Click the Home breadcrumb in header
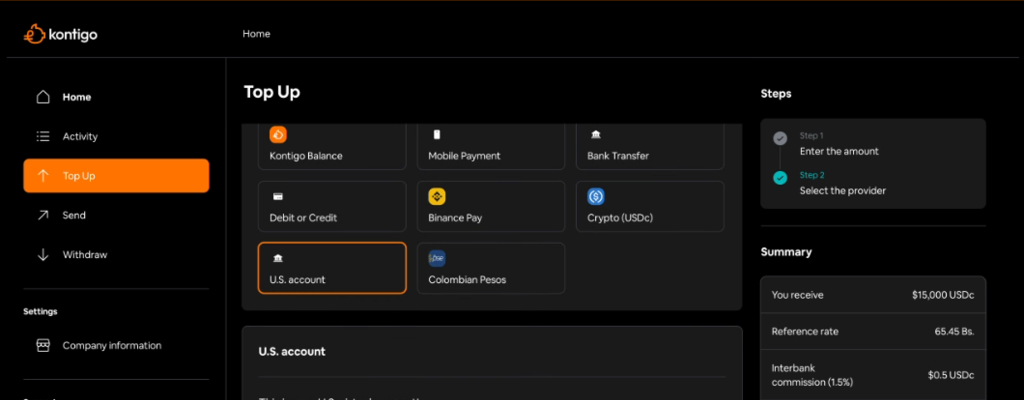 pos(256,34)
